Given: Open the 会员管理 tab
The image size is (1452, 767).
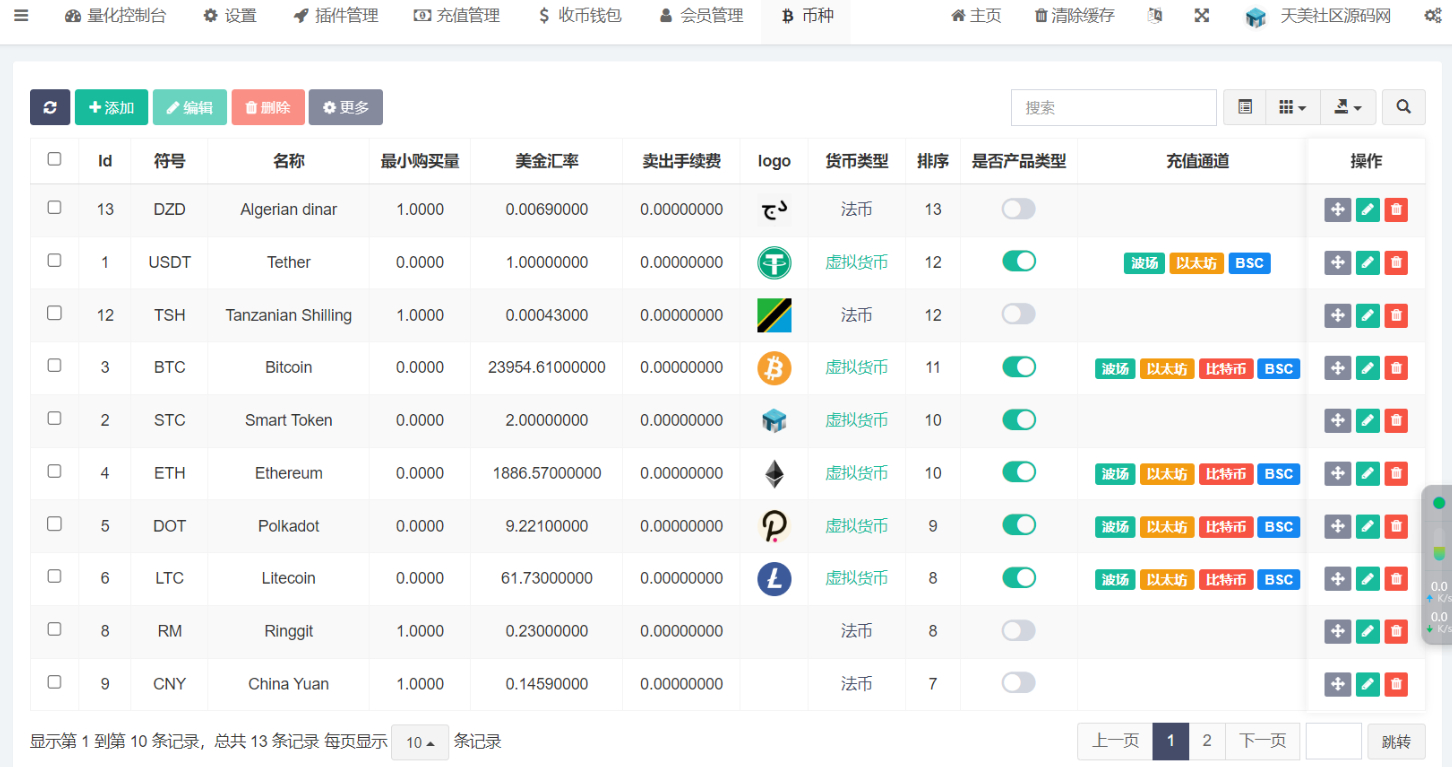Looking at the screenshot, I should pos(701,16).
